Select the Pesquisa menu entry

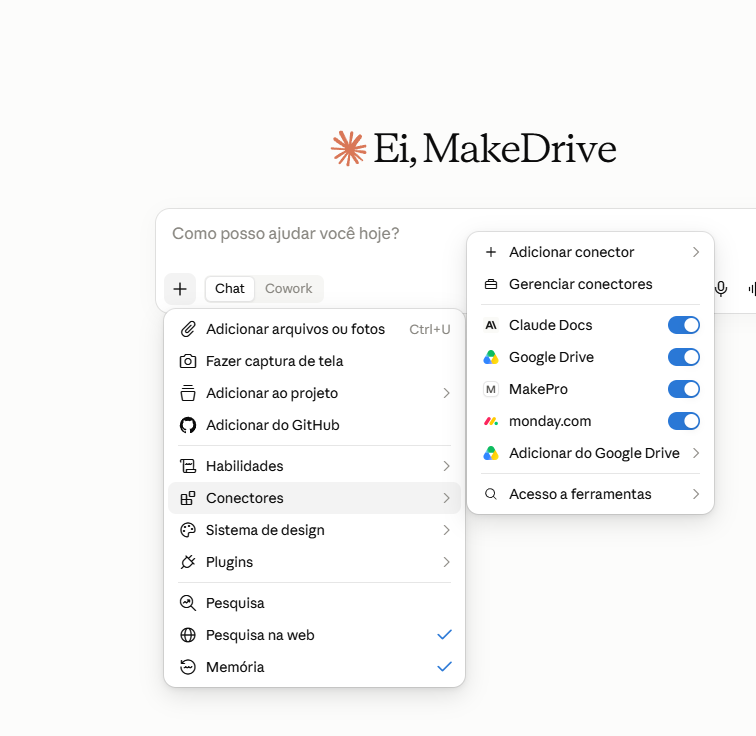pos(314,603)
